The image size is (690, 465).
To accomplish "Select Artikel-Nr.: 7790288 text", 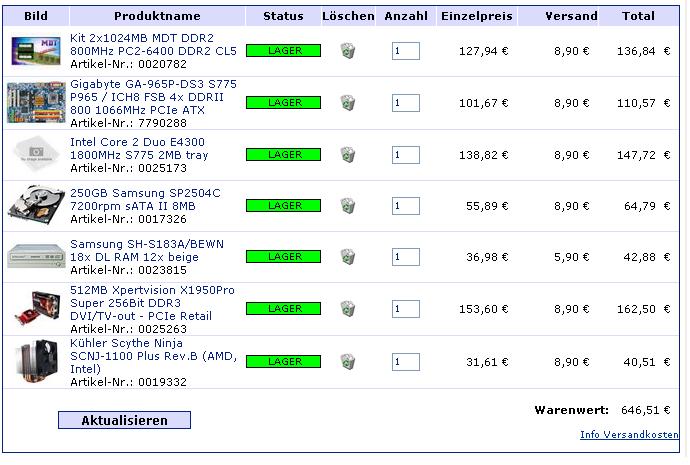I will [x=128, y=123].
